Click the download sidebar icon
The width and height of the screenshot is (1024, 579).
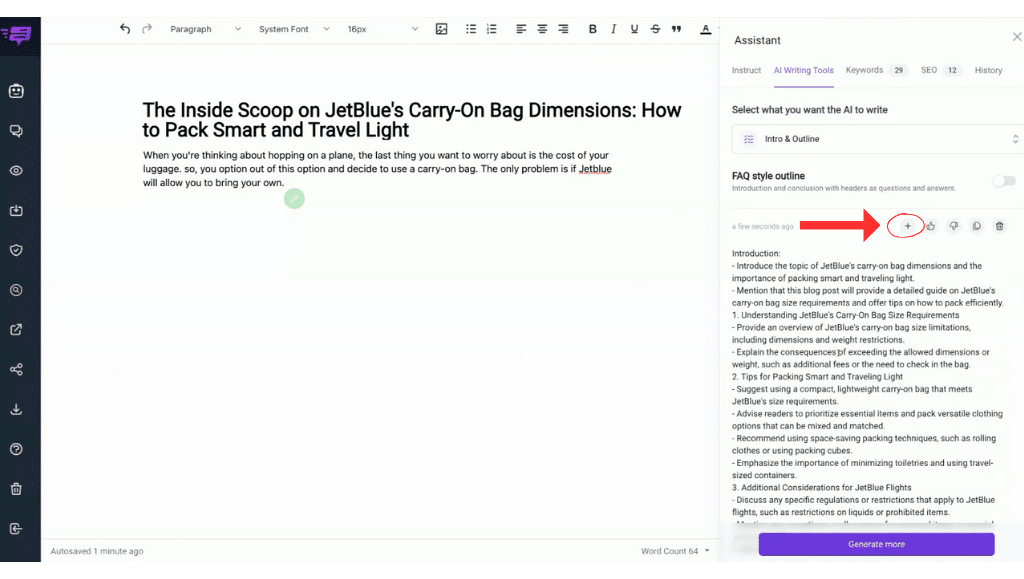point(16,409)
